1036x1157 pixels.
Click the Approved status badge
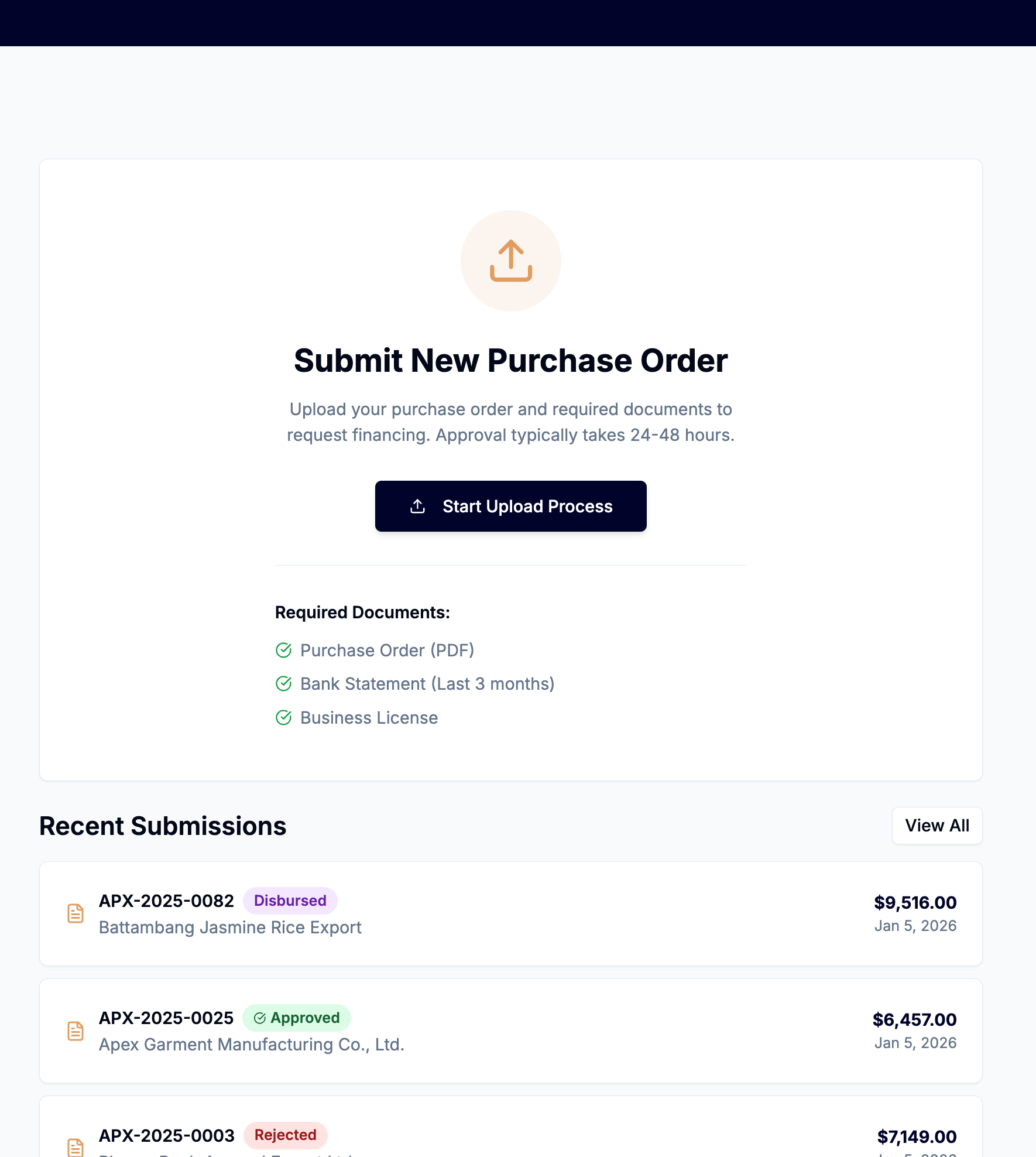297,1018
